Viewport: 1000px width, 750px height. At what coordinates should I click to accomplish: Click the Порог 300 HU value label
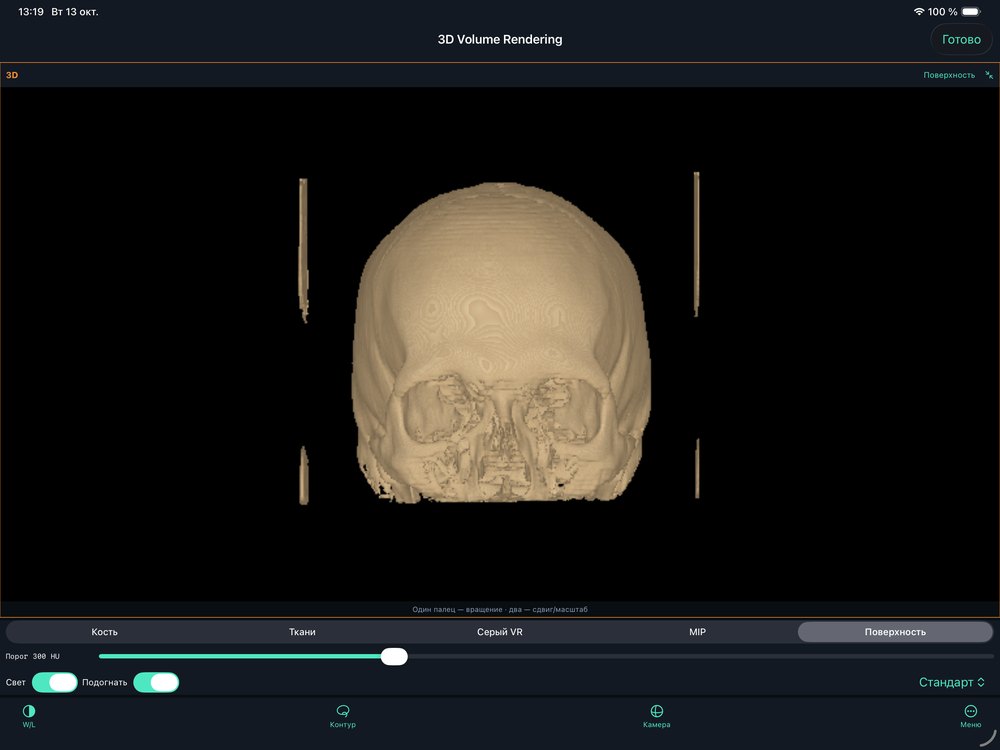tap(33, 656)
